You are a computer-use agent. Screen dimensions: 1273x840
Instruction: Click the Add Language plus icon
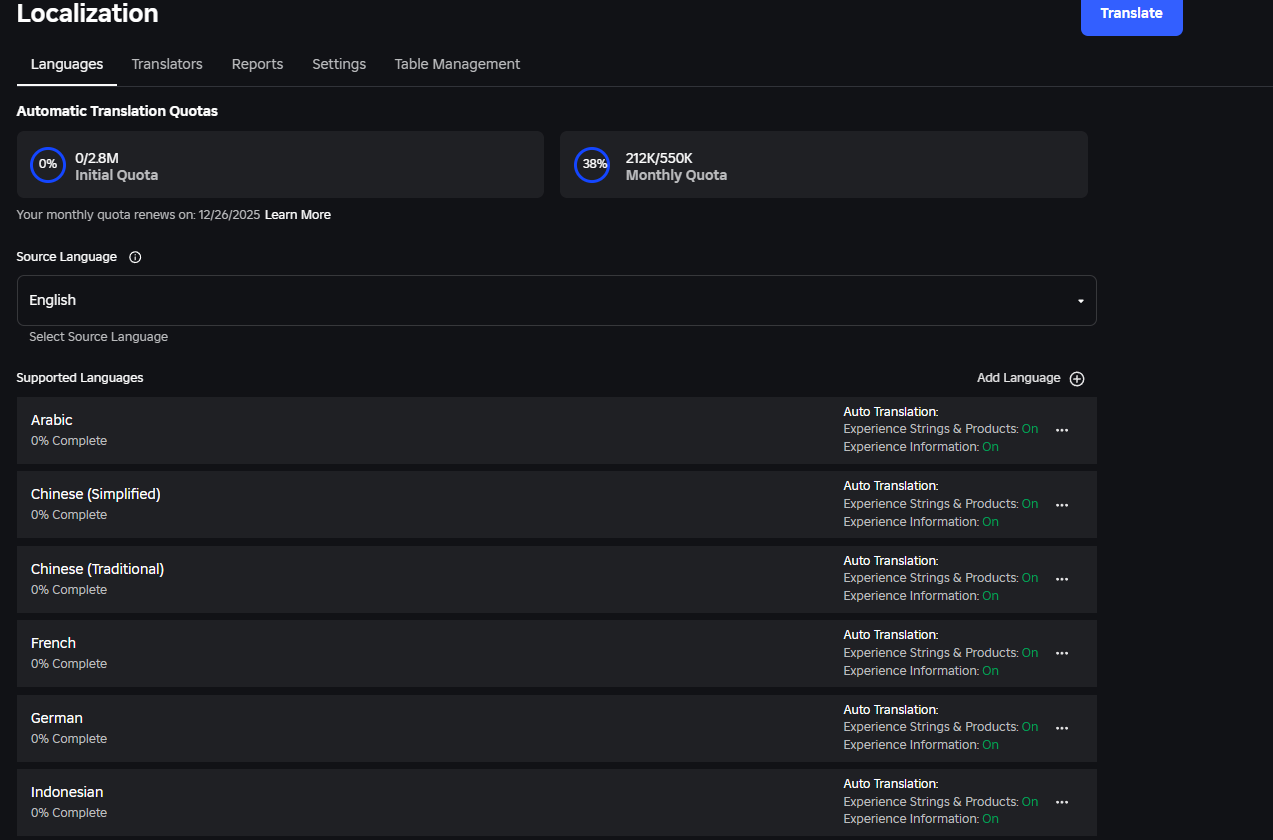pyautogui.click(x=1077, y=379)
